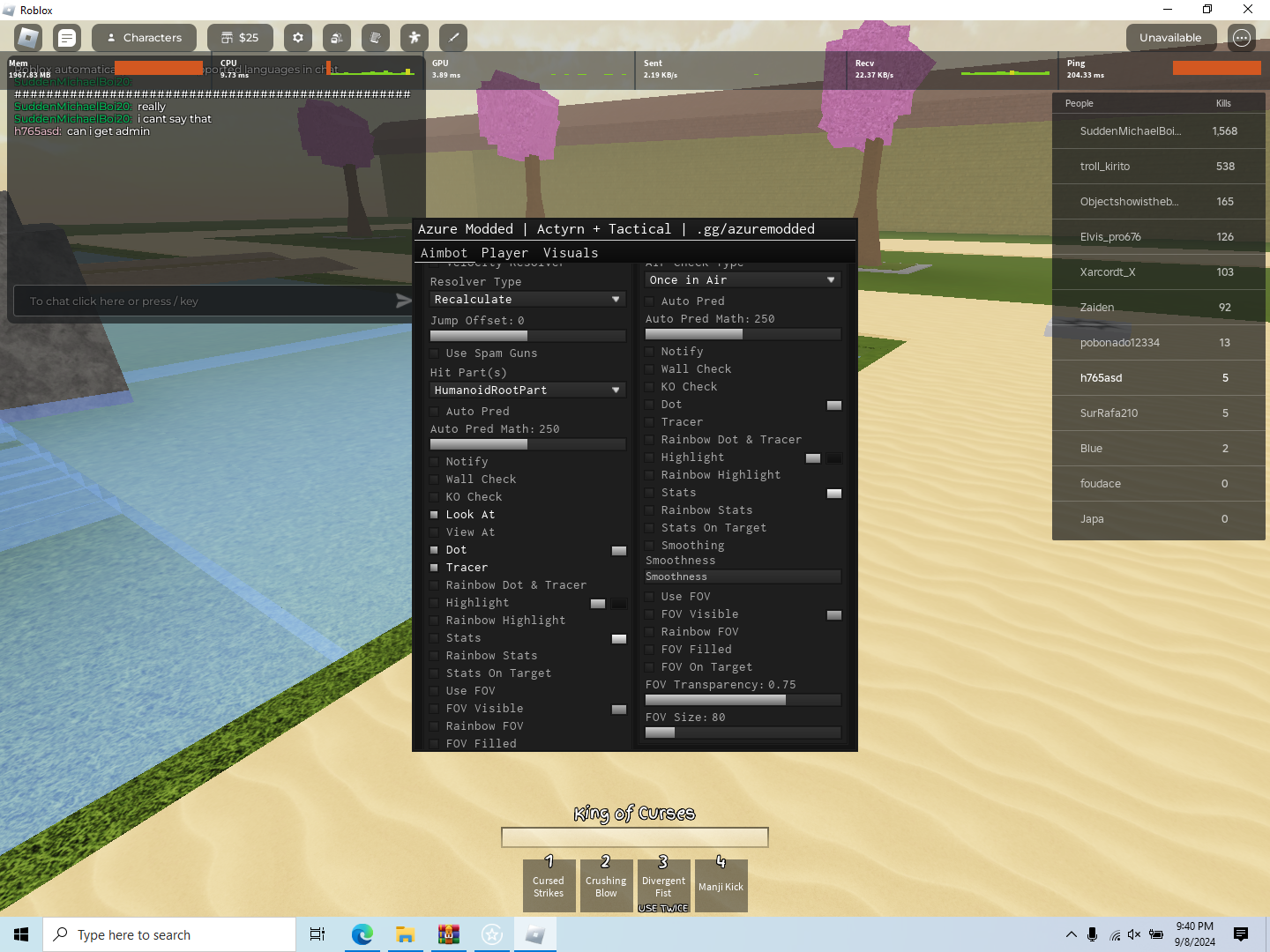Open left column Dot color swatch
The image size is (1270, 952).
pos(619,551)
